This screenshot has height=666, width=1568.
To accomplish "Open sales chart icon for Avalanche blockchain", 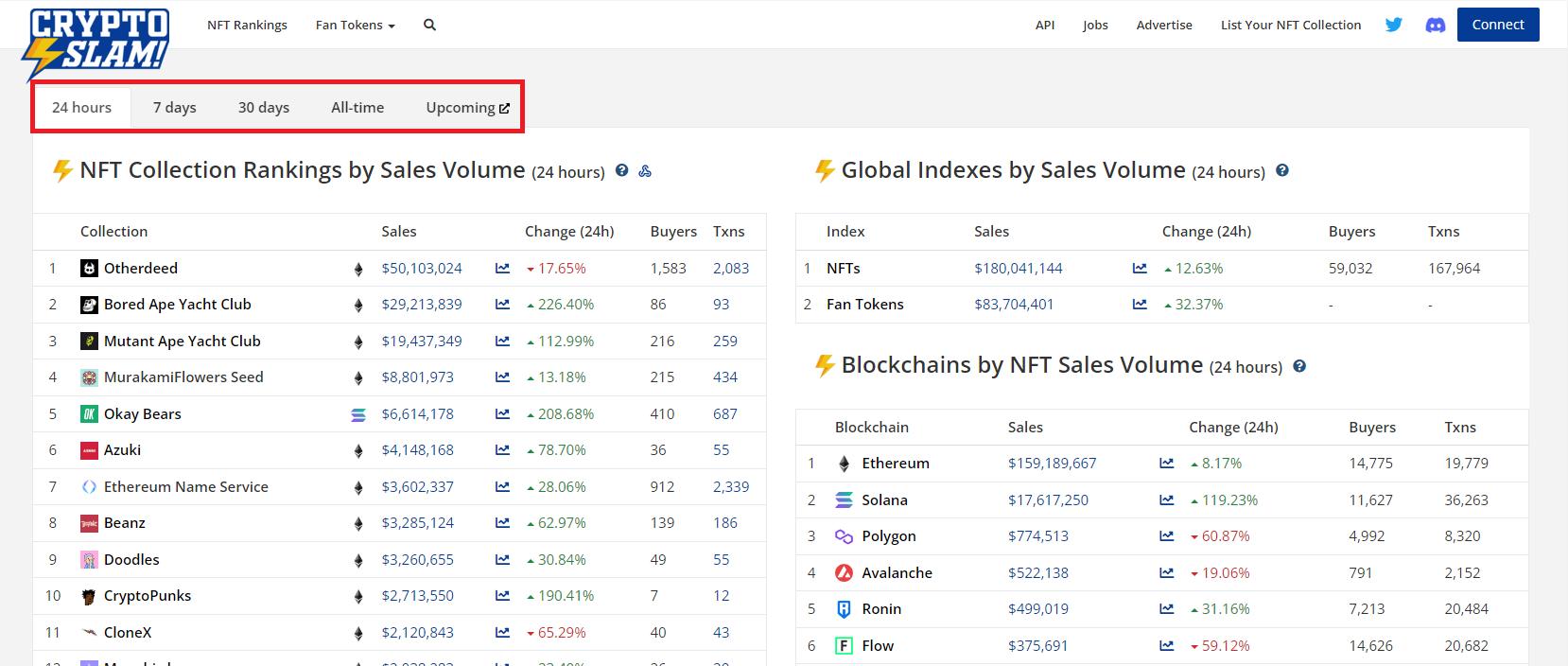I will point(1166,573).
